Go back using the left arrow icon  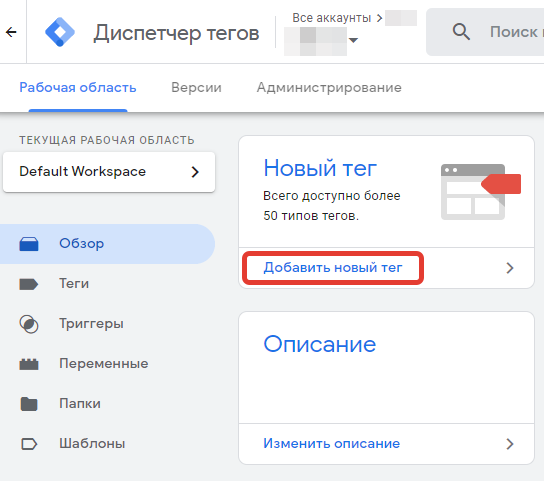(11, 32)
